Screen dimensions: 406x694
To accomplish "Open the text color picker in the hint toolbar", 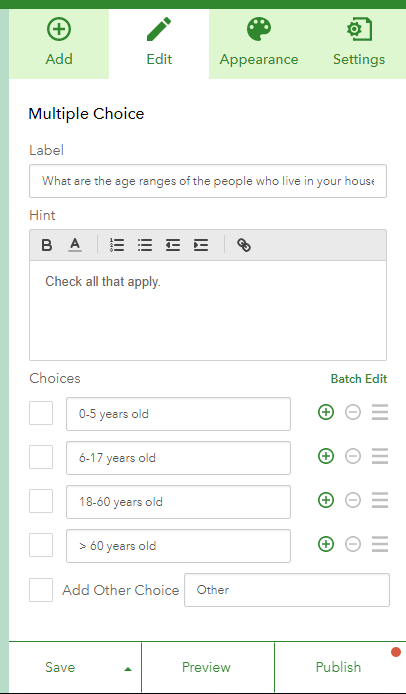I will pyautogui.click(x=75, y=245).
